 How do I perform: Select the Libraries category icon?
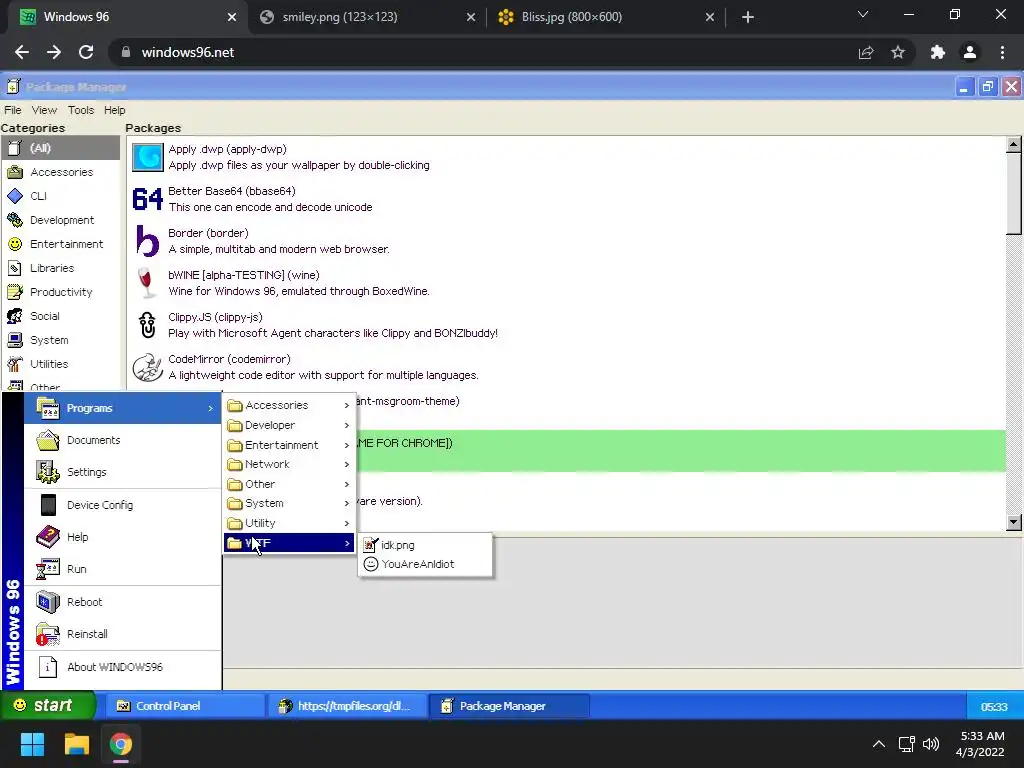click(x=15, y=268)
